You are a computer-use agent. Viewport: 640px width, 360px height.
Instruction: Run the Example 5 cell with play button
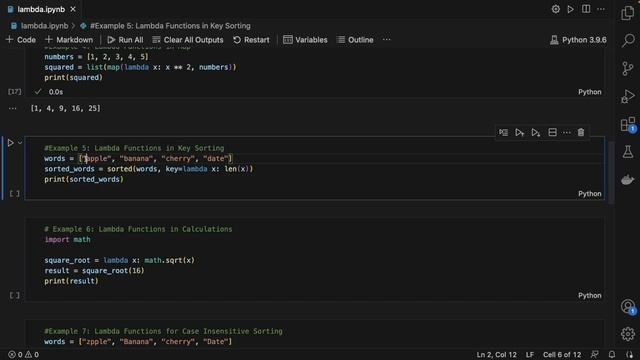point(11,143)
